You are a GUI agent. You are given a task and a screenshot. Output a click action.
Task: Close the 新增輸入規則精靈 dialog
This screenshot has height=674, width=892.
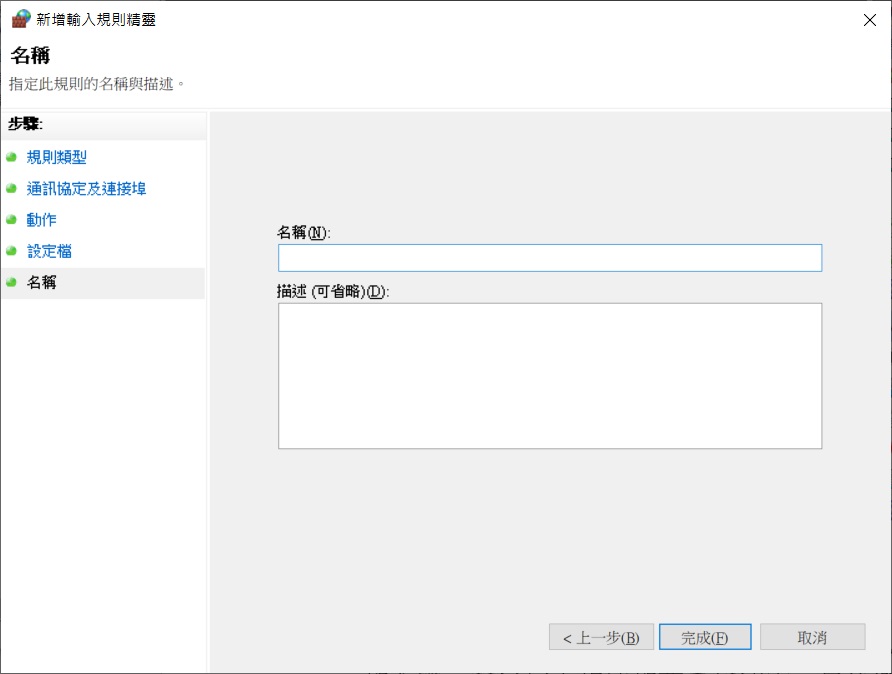pos(869,20)
